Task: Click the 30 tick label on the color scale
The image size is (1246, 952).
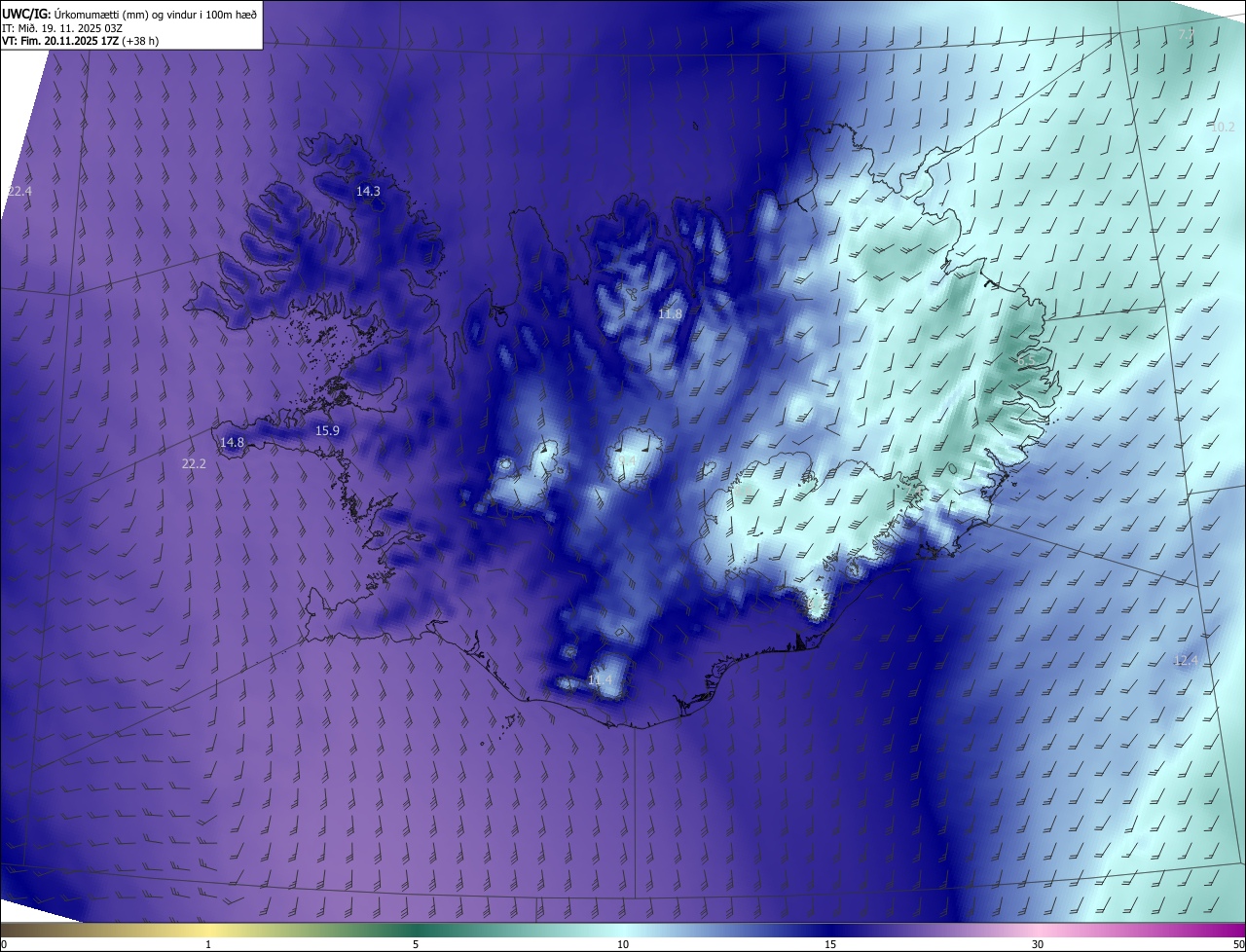Action: click(1038, 944)
